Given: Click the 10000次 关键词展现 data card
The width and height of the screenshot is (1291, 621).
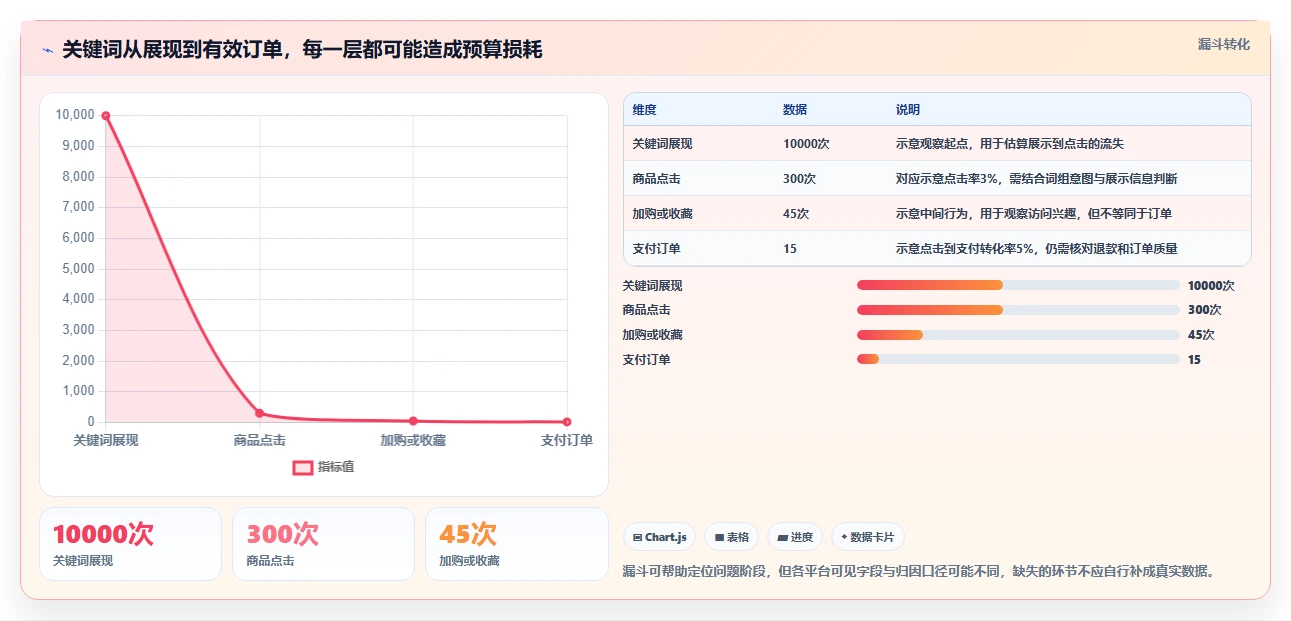Looking at the screenshot, I should pyautogui.click(x=130, y=544).
